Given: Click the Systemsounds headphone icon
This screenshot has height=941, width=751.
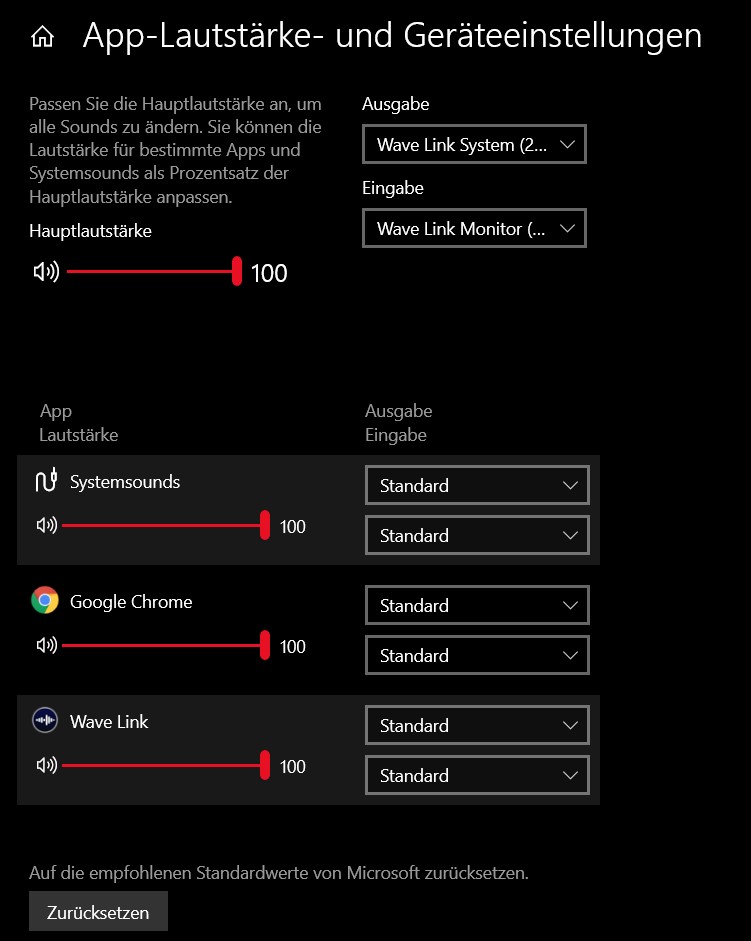Looking at the screenshot, I should (x=45, y=482).
